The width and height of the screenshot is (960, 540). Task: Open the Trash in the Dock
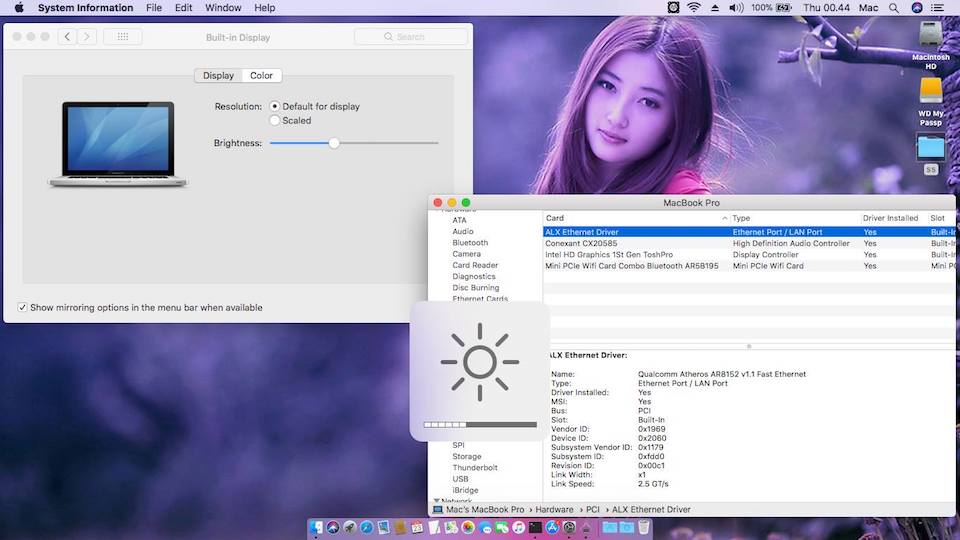point(644,527)
